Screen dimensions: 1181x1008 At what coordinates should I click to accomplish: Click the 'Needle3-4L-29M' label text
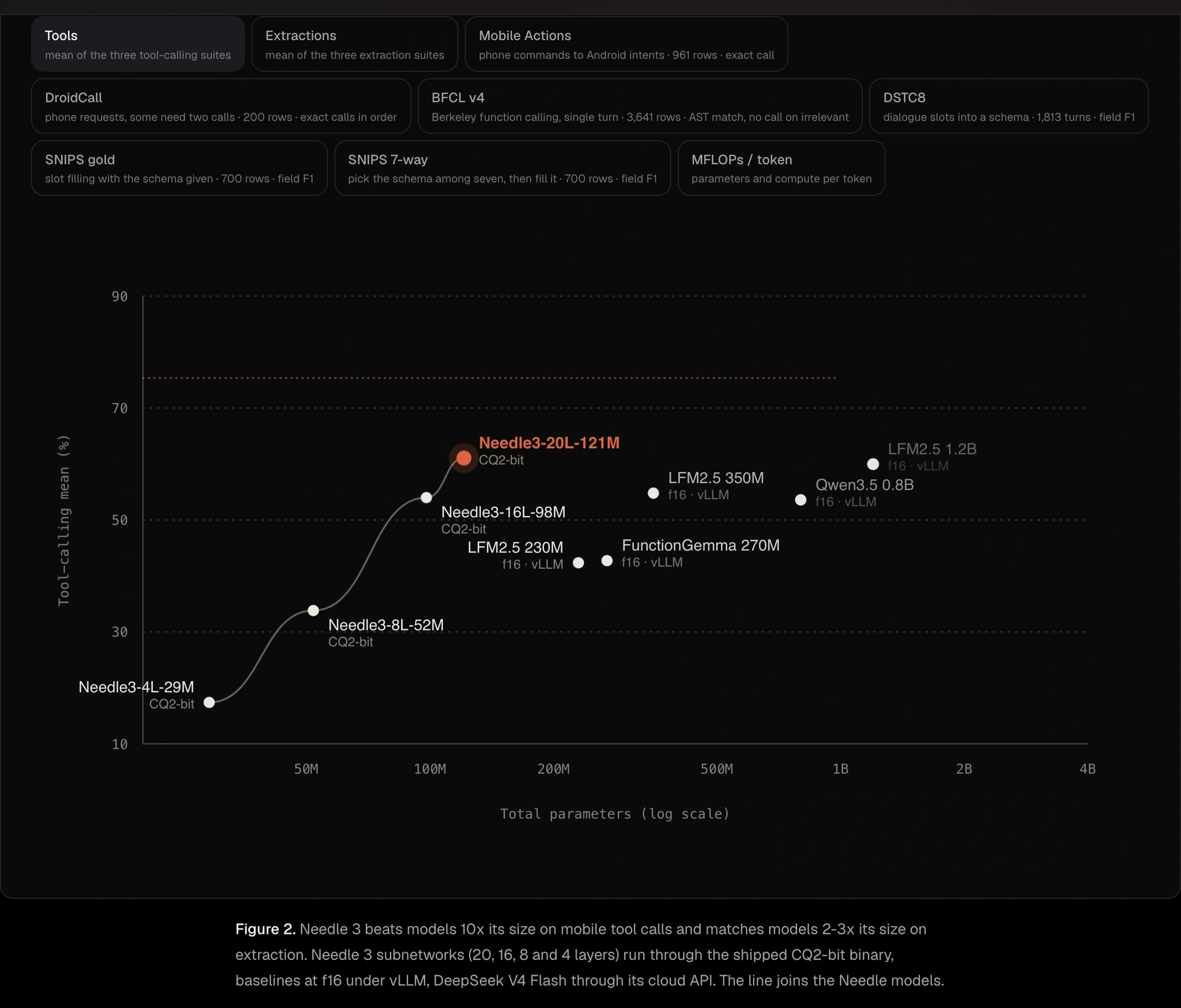136,687
